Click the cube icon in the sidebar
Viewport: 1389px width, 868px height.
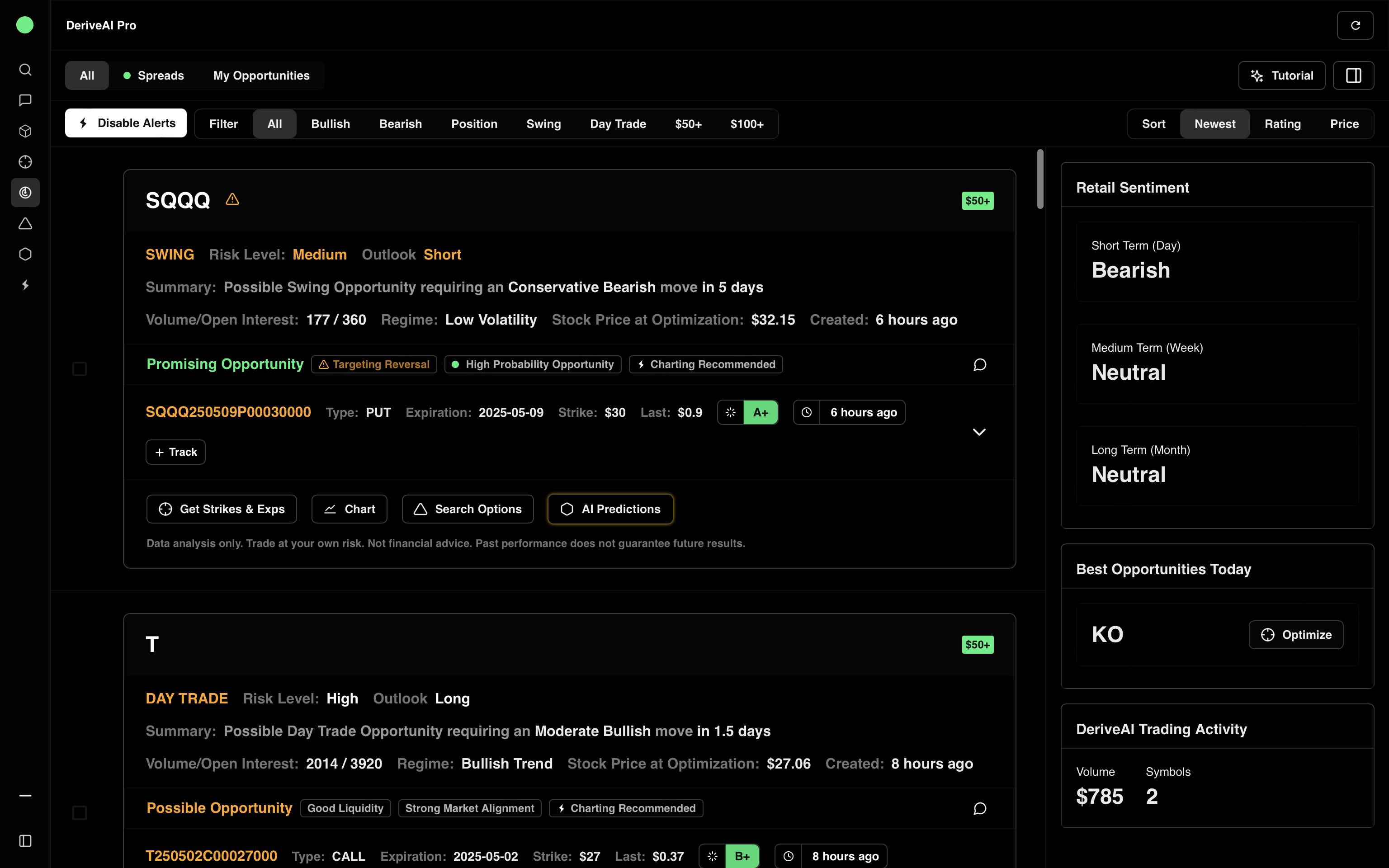(25, 131)
